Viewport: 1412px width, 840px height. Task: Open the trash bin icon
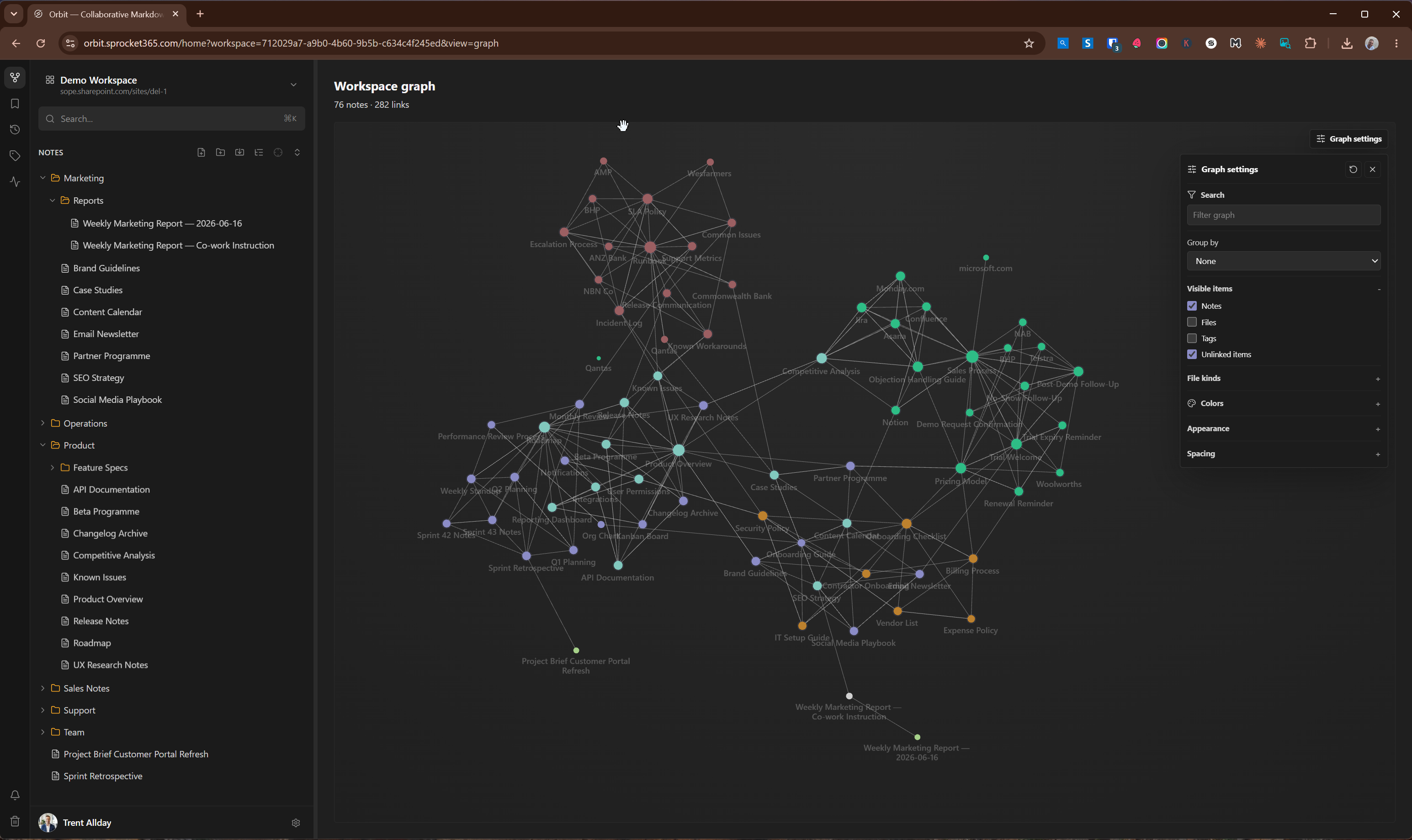tap(15, 821)
